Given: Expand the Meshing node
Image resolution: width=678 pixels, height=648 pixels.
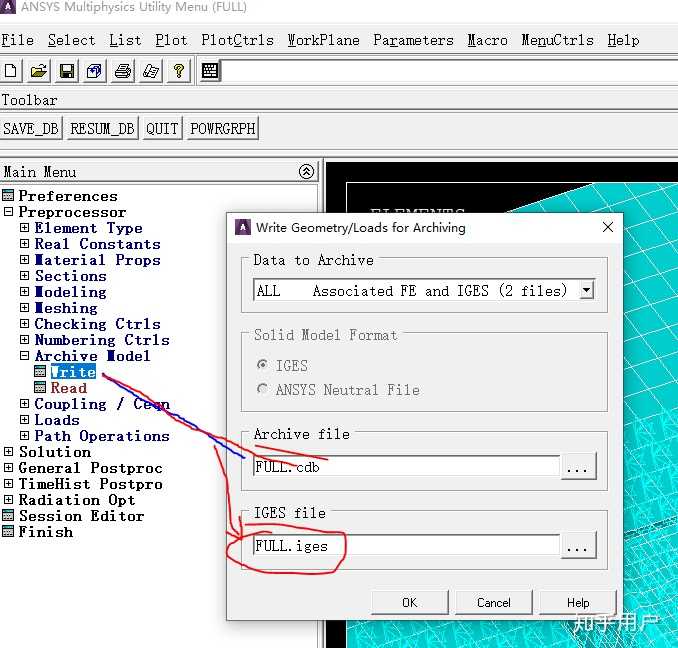Looking at the screenshot, I should pos(25,307).
